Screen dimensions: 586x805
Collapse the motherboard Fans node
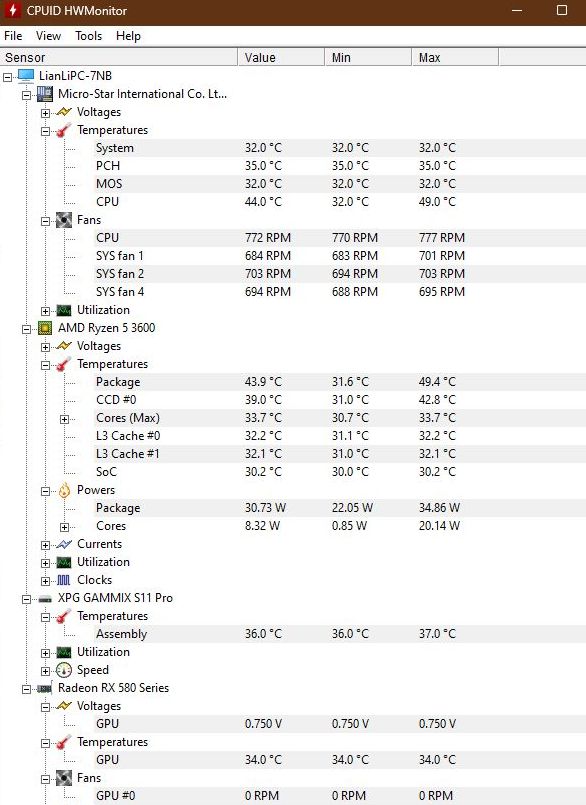pos(45,221)
